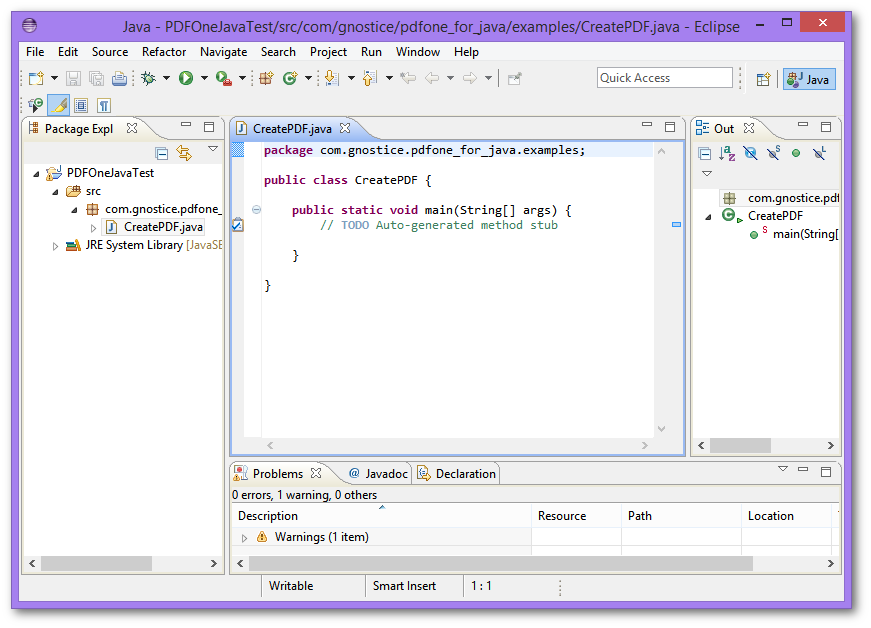The width and height of the screenshot is (871, 628).
Task: Close the CreatePDF.java editor tab
Action: (345, 128)
